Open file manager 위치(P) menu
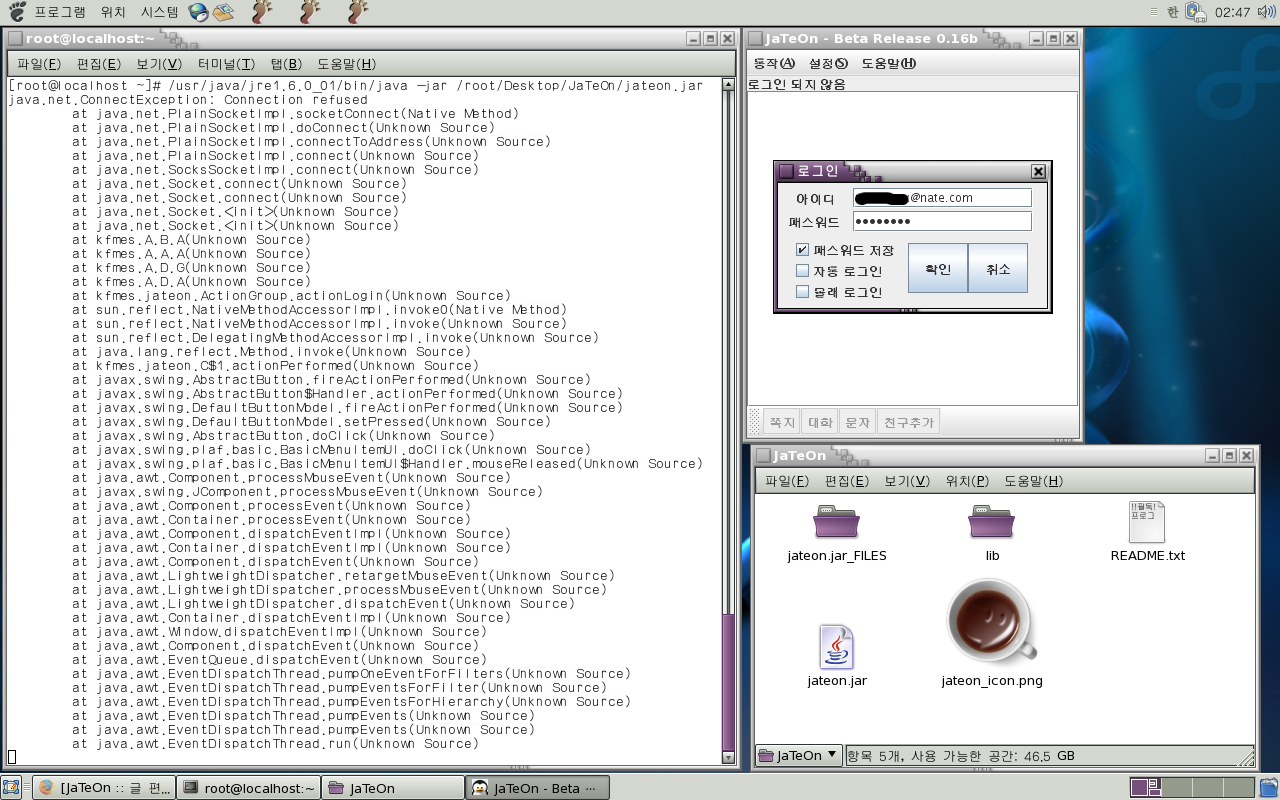 pyautogui.click(x=967, y=481)
